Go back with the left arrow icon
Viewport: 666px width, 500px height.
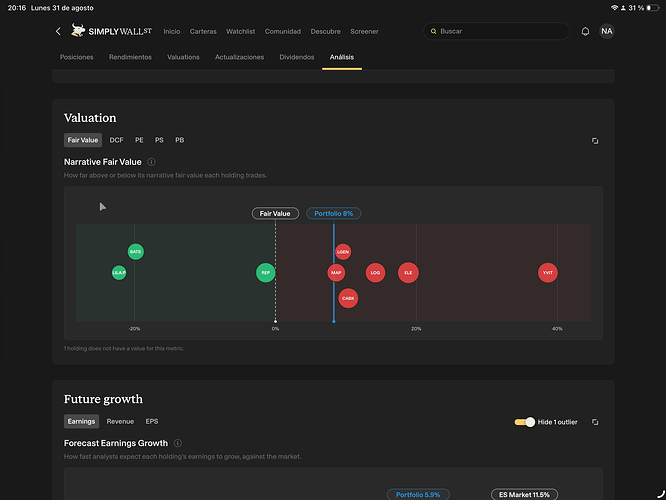click(58, 31)
